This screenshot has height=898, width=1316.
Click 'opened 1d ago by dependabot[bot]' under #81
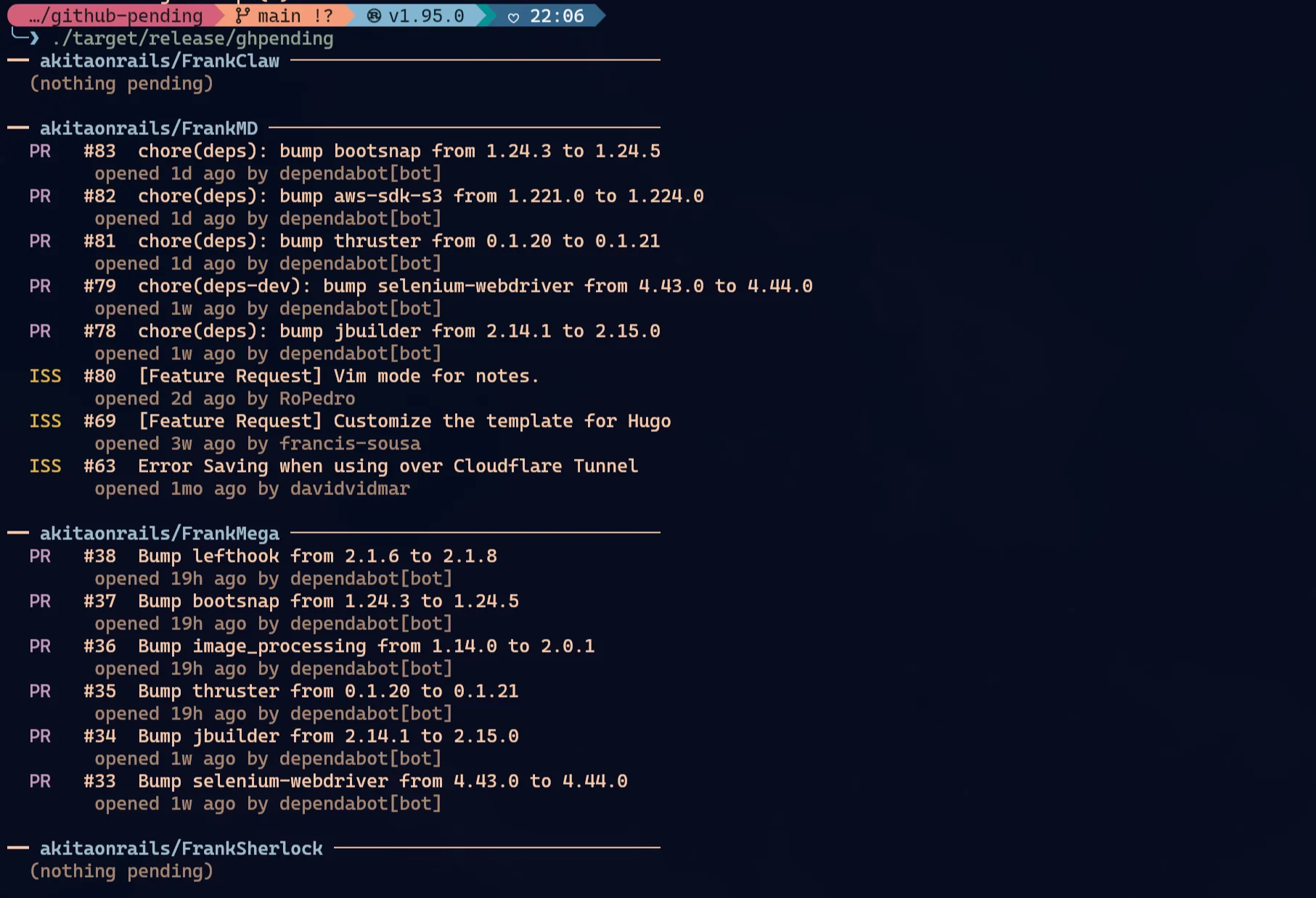coord(268,264)
